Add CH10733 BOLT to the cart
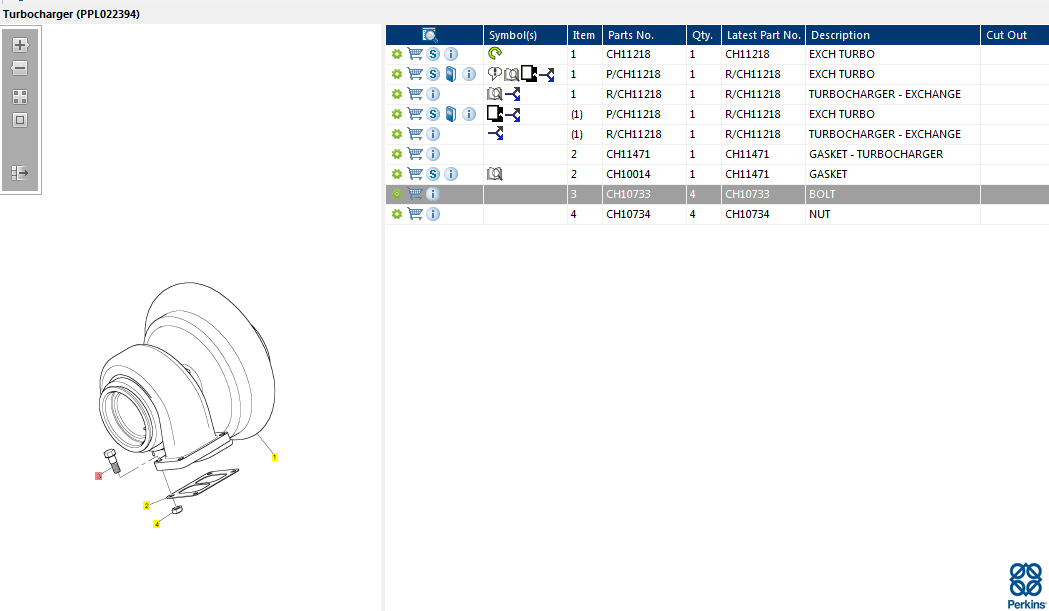The image size is (1049, 611). click(415, 194)
